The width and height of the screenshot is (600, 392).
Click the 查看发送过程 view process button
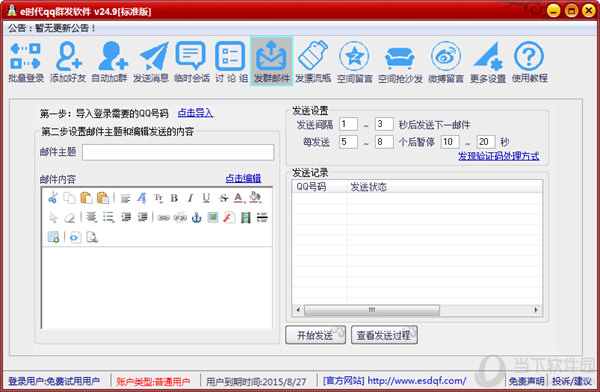pyautogui.click(x=384, y=335)
